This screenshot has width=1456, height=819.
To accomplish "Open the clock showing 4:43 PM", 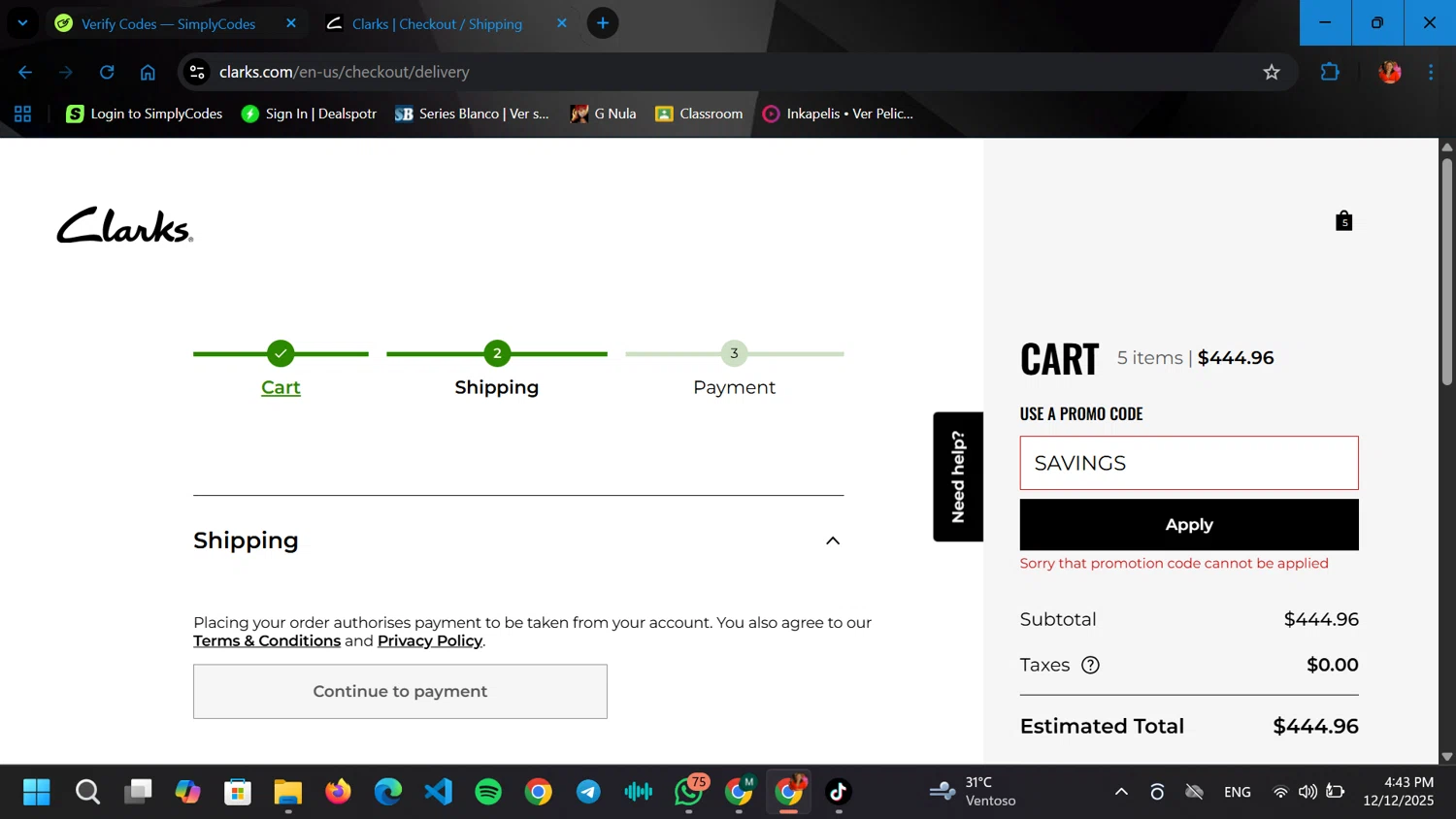I will (x=1398, y=792).
